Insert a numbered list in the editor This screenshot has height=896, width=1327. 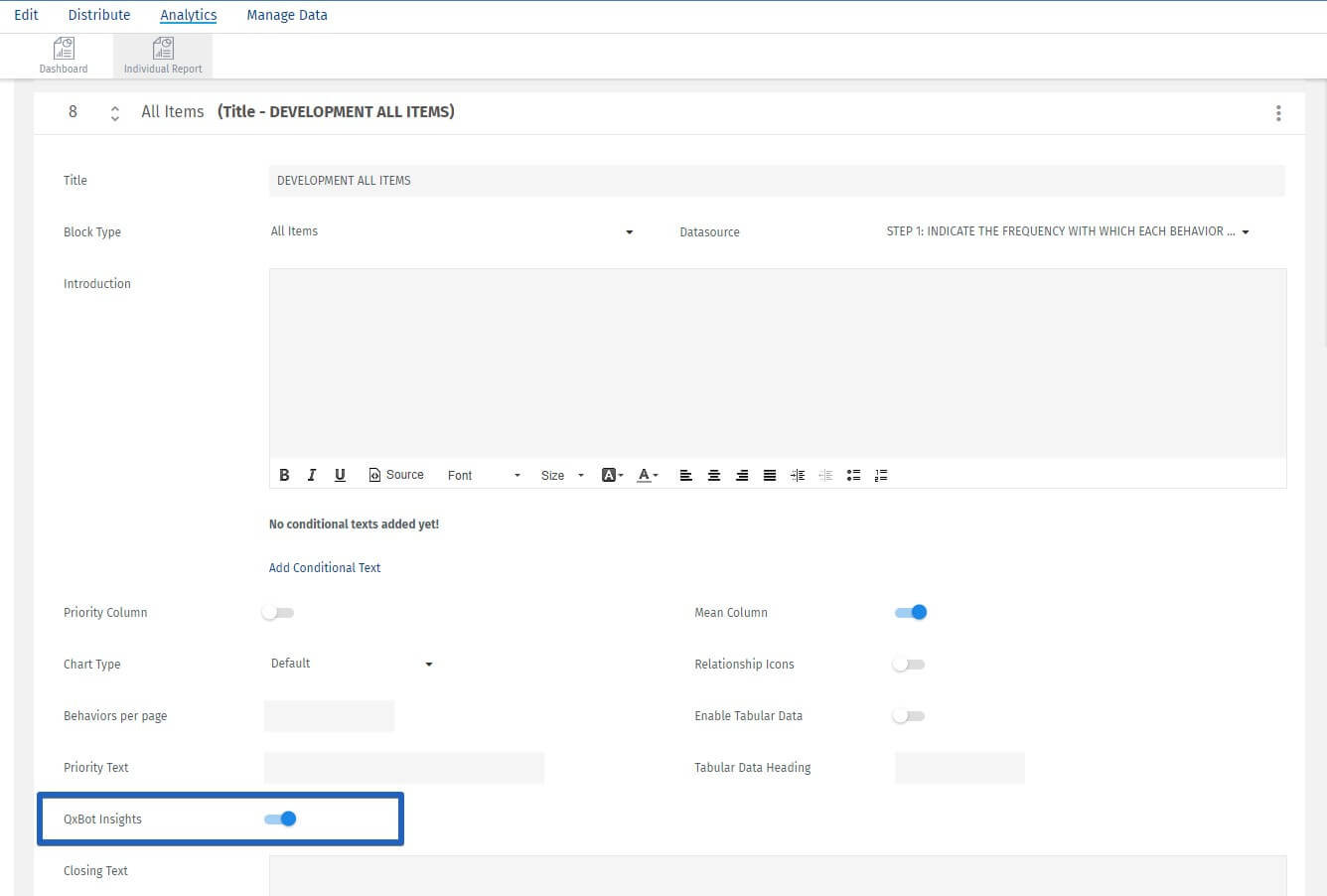coord(881,475)
